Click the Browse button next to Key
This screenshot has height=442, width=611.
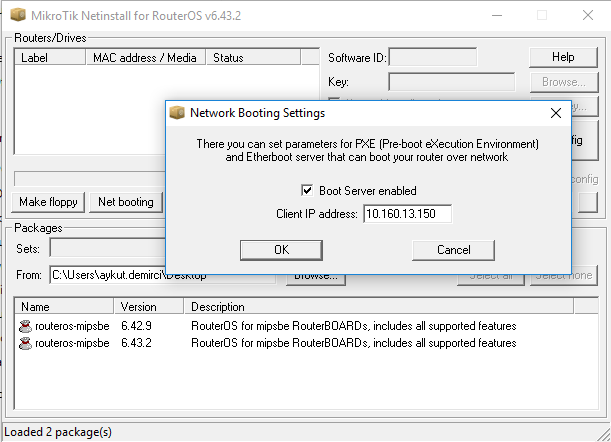point(563,82)
